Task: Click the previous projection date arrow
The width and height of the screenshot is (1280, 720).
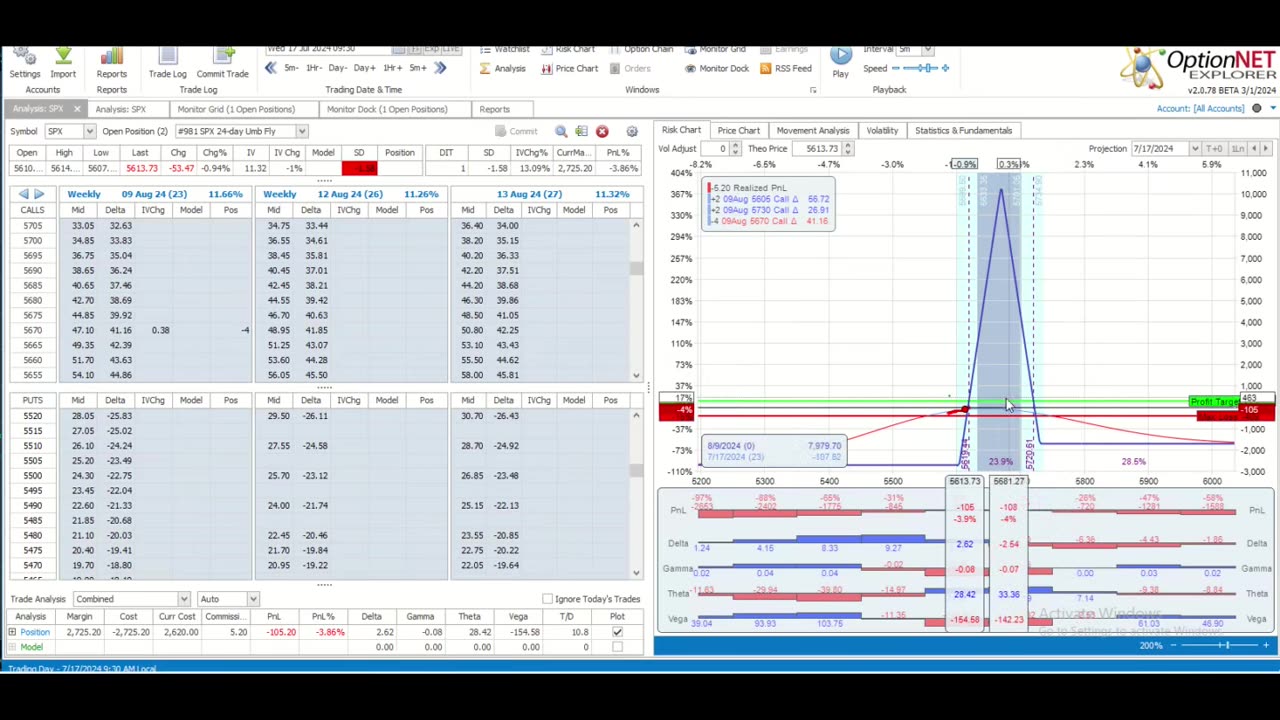Action: (1254, 148)
